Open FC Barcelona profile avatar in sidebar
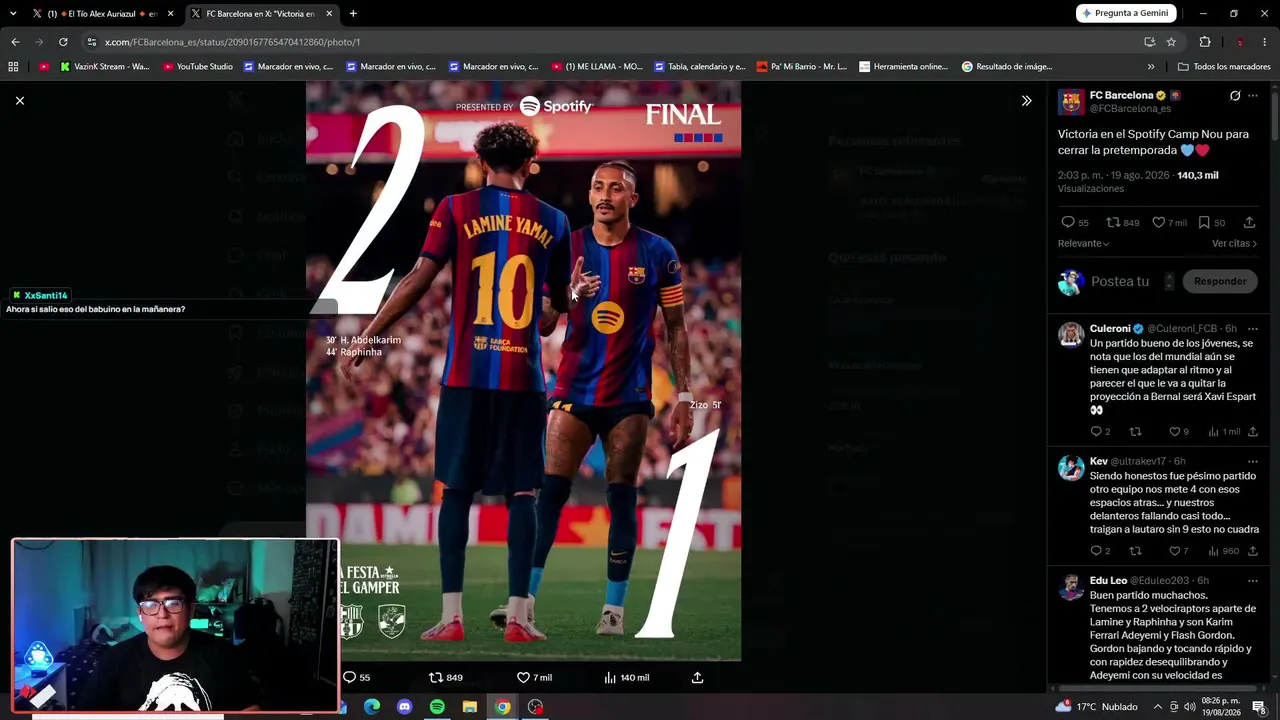Screen dimensions: 1280x720 click(x=1071, y=101)
